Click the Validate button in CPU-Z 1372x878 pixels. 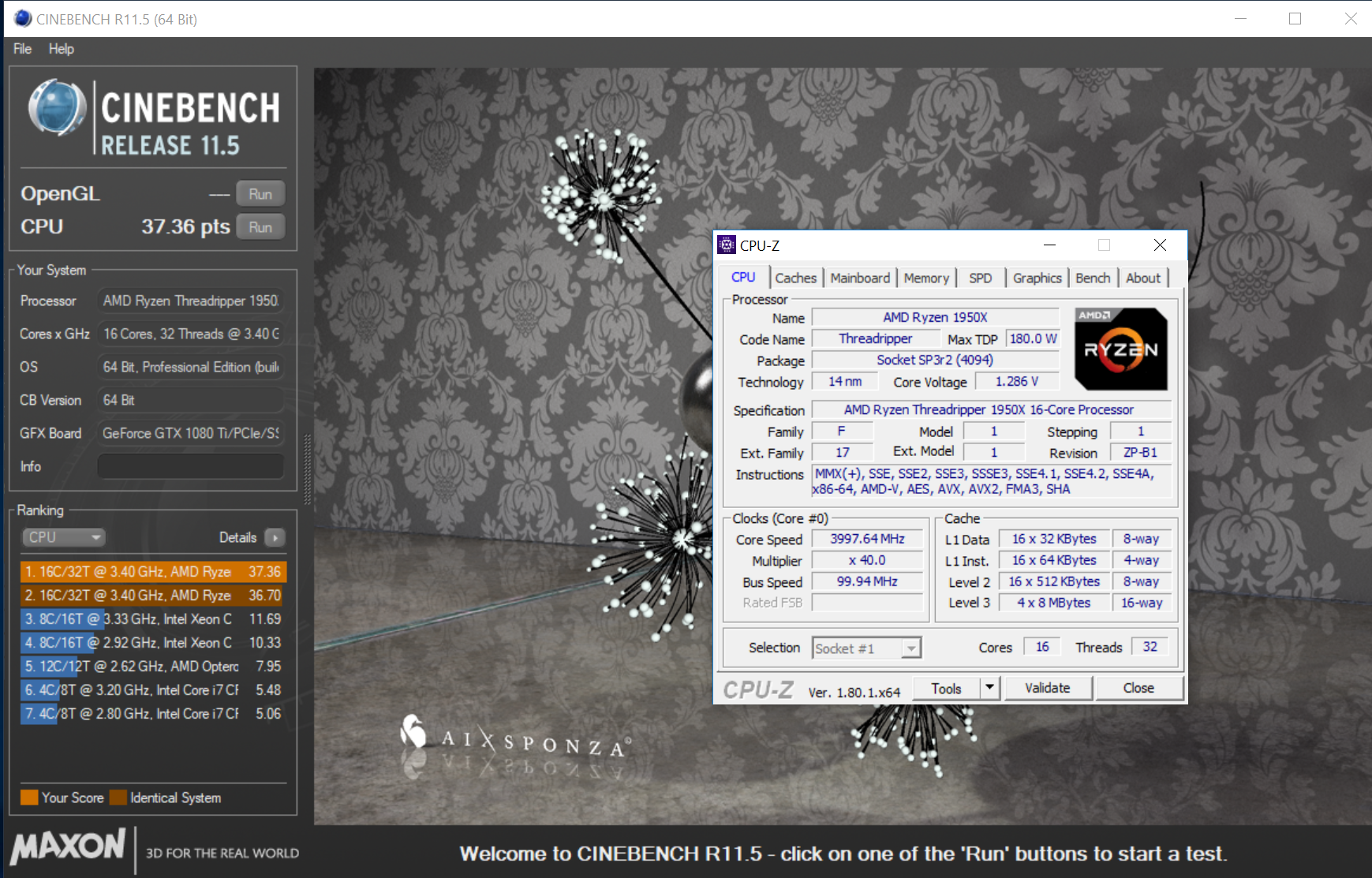1048,688
